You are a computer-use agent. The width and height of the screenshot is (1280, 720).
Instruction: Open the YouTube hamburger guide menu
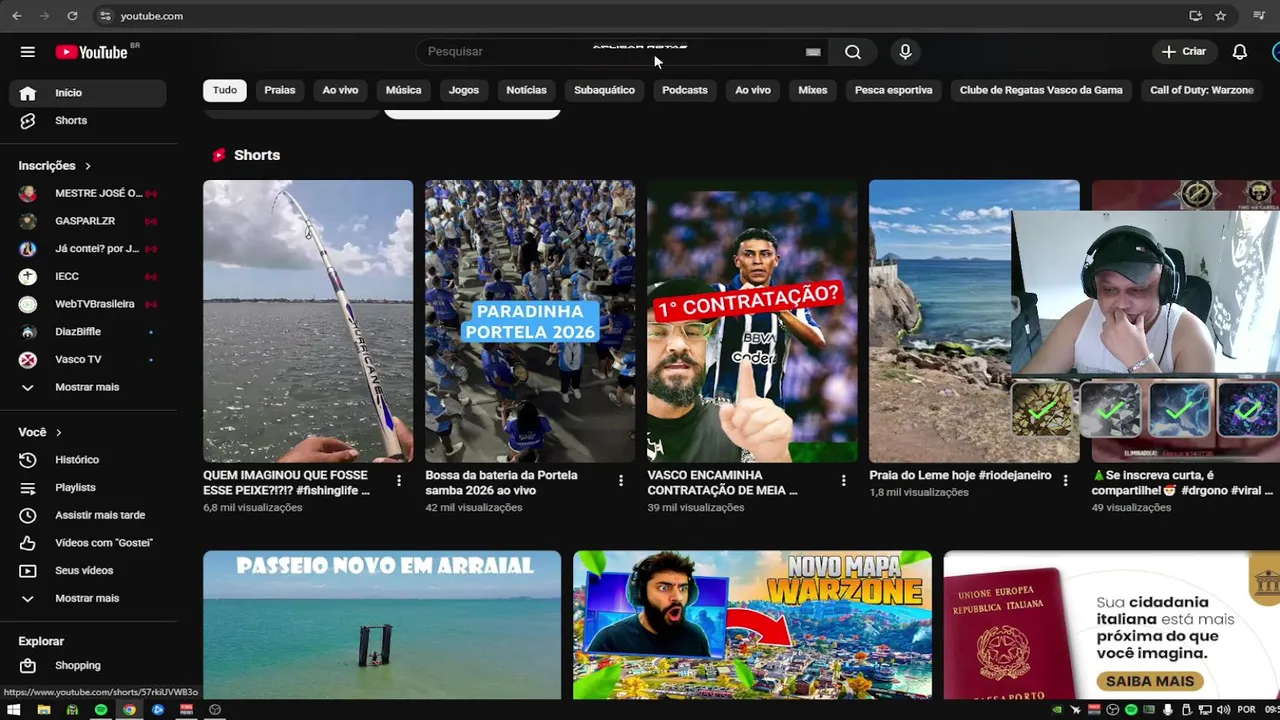(x=28, y=52)
